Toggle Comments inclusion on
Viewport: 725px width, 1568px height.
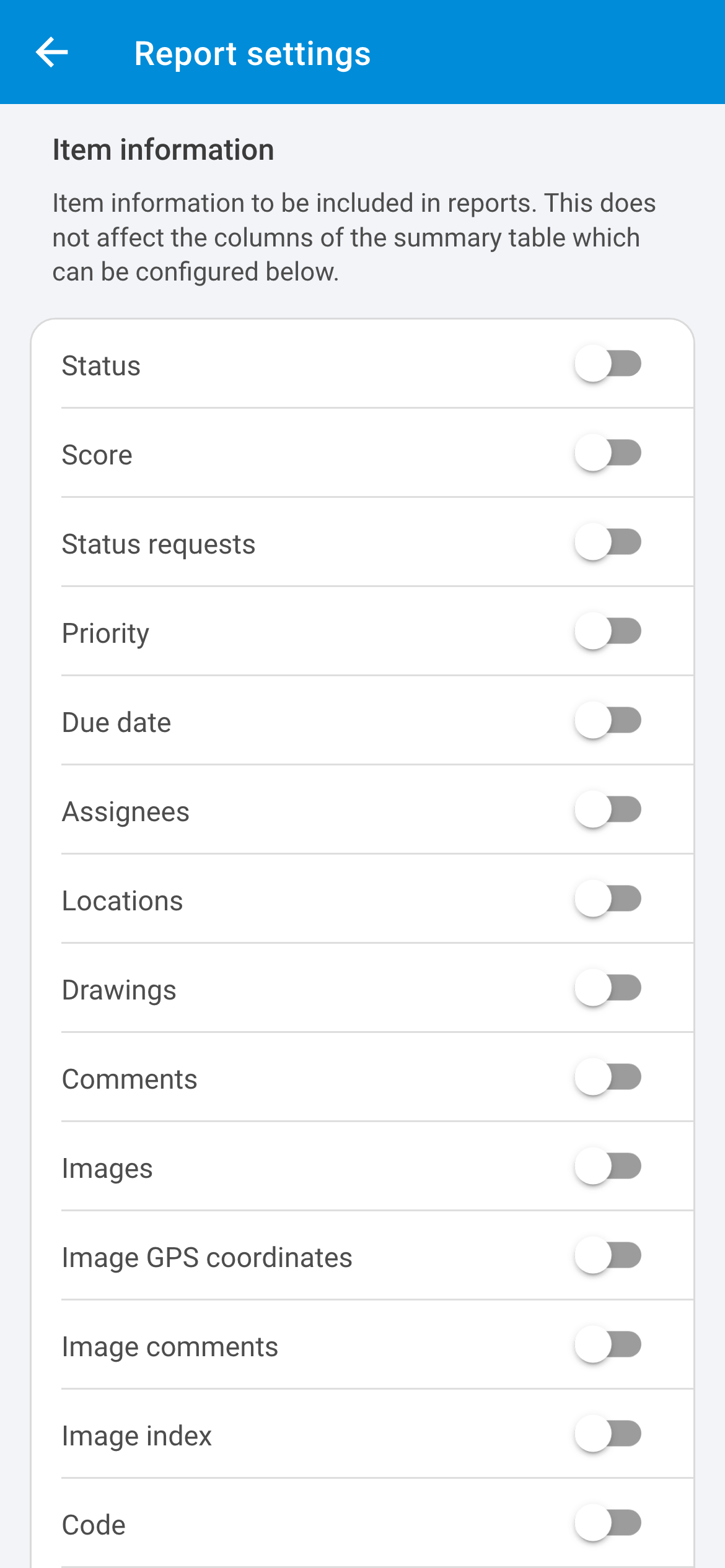[608, 1078]
